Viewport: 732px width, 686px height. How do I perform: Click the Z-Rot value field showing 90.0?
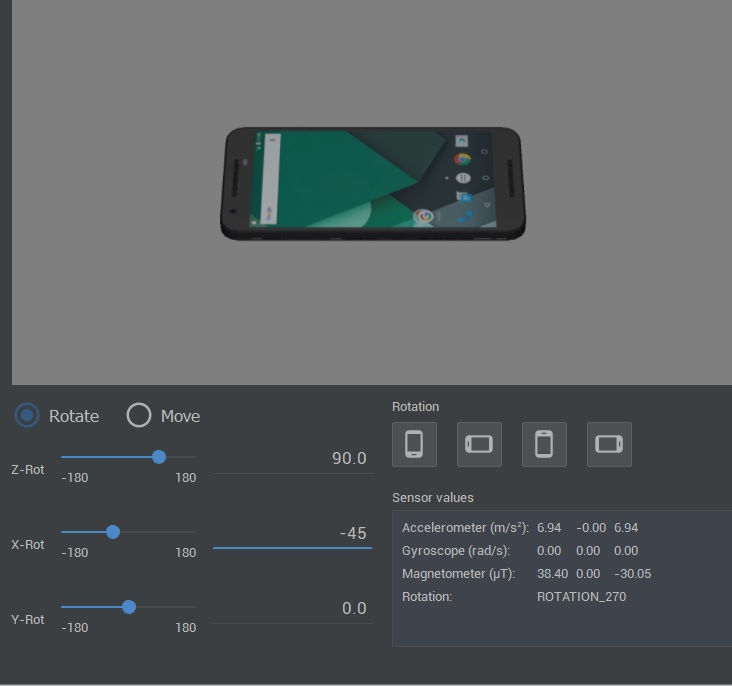292,459
